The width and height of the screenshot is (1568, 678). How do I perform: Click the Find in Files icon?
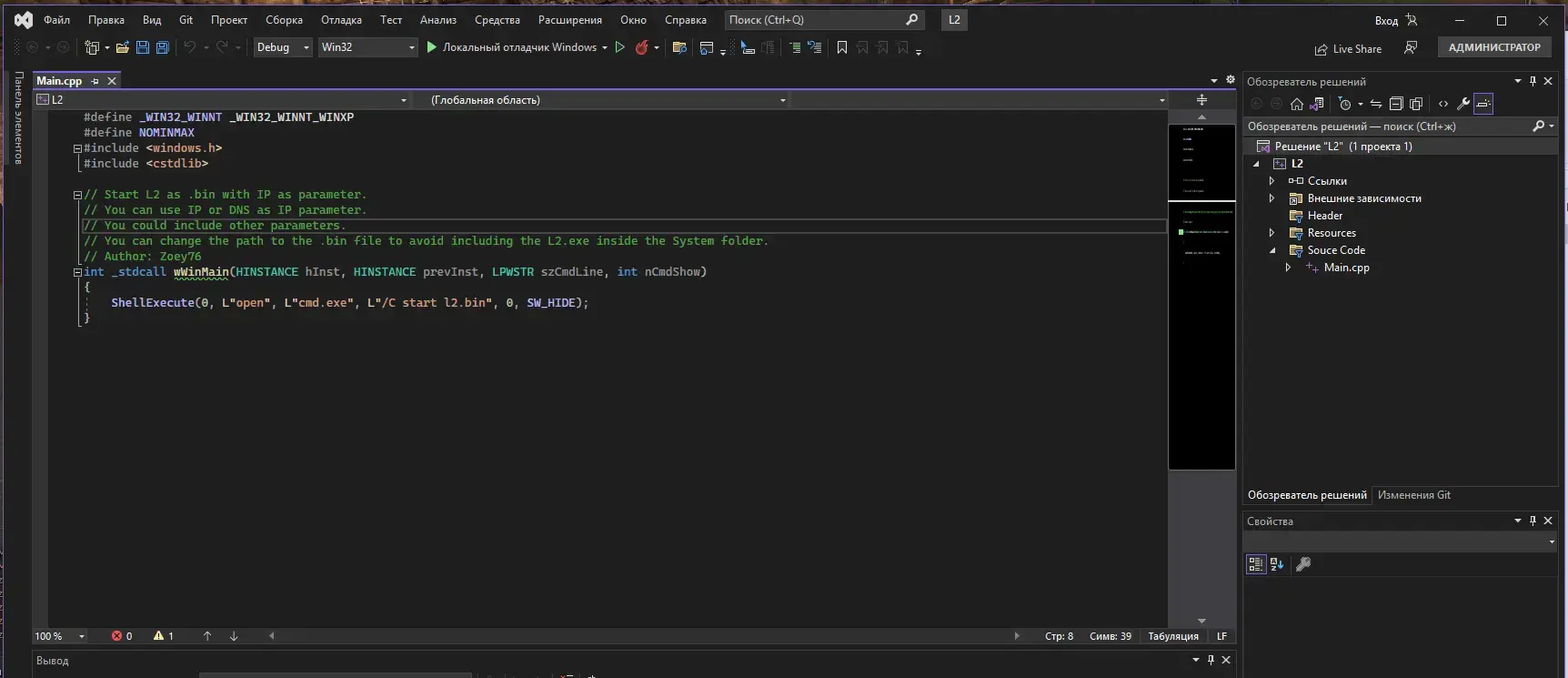679,47
